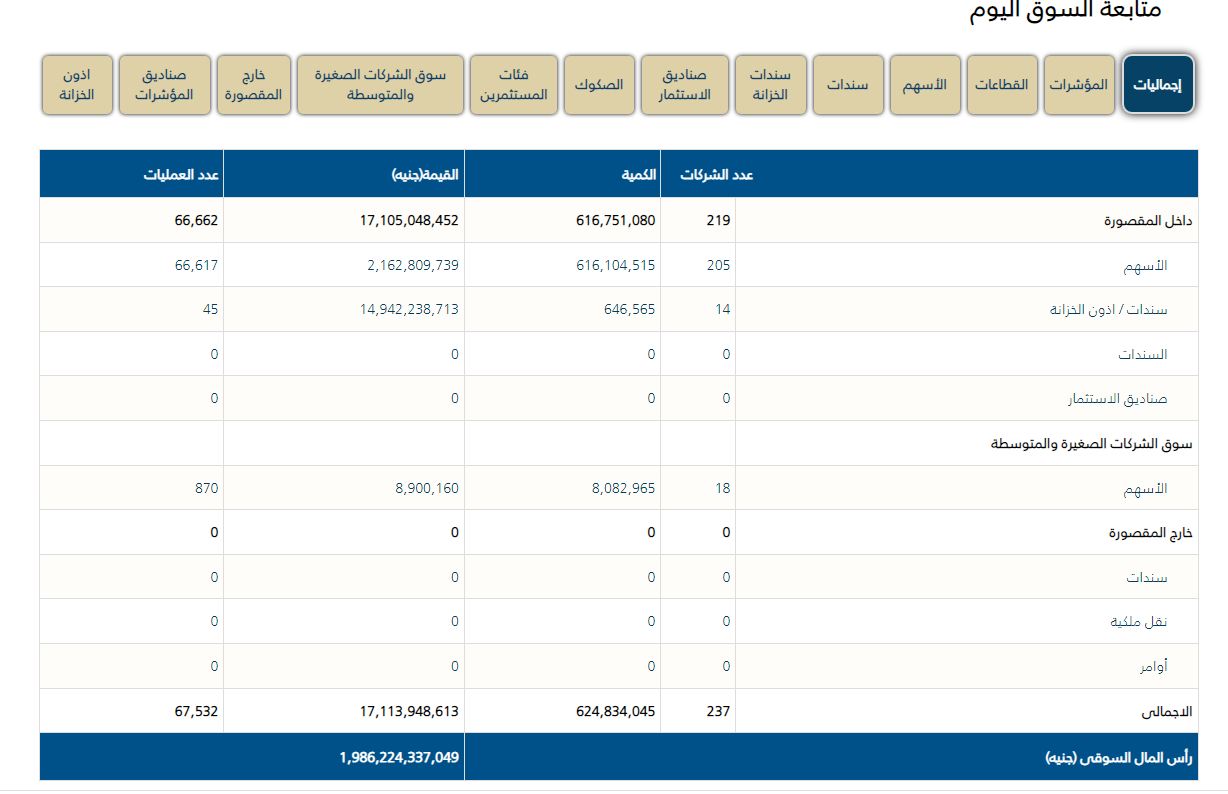This screenshot has width=1228, height=794.
Task: Click the الكمية column header
Action: point(638,175)
